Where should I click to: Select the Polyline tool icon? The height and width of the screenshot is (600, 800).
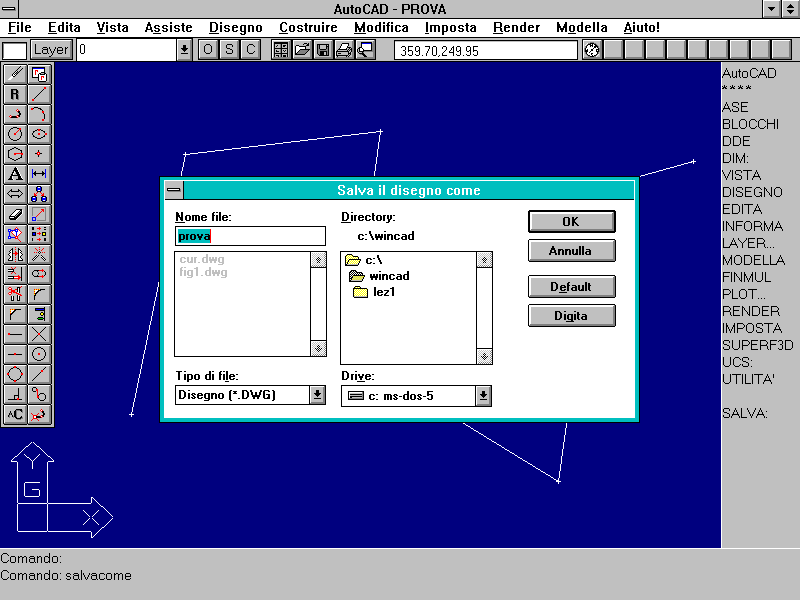(15, 114)
